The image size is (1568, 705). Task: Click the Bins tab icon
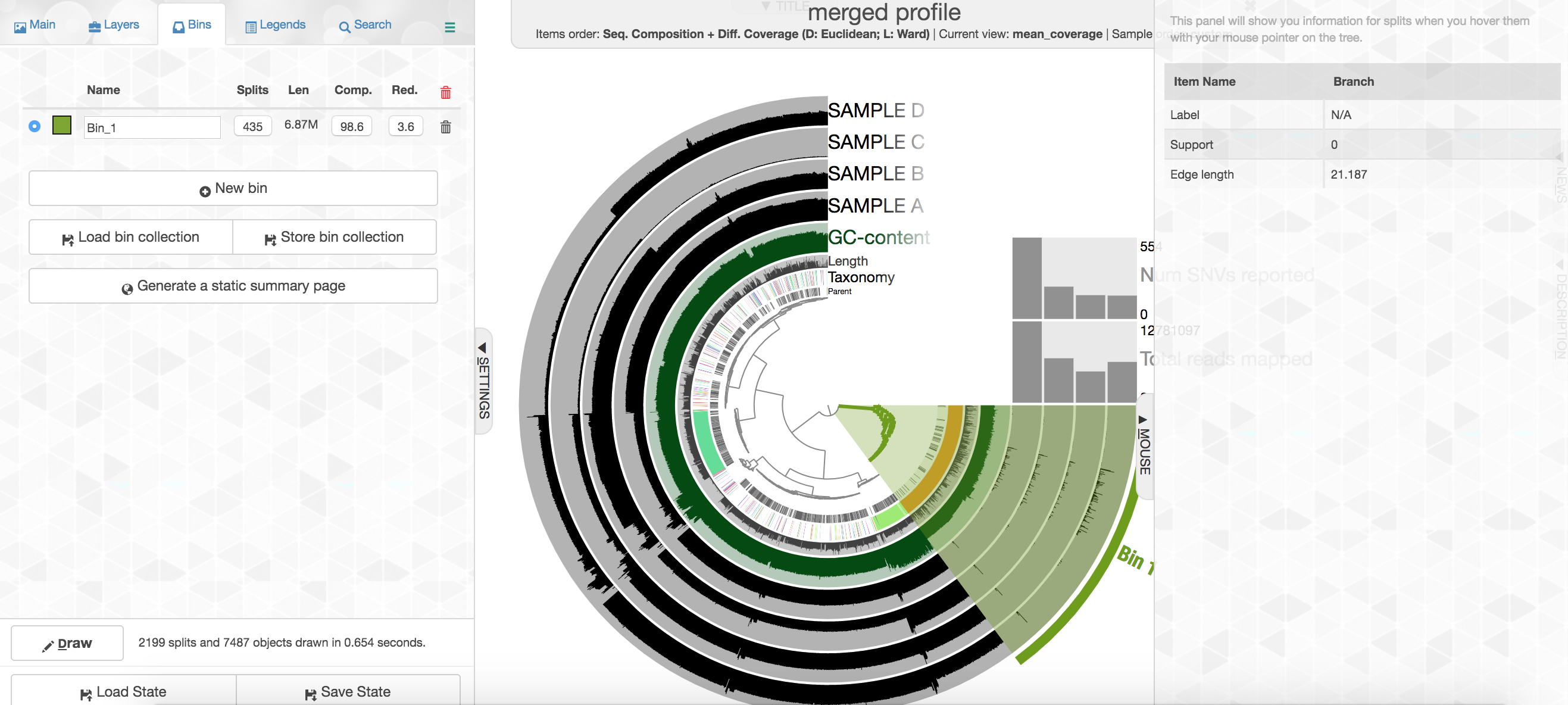coord(179,27)
